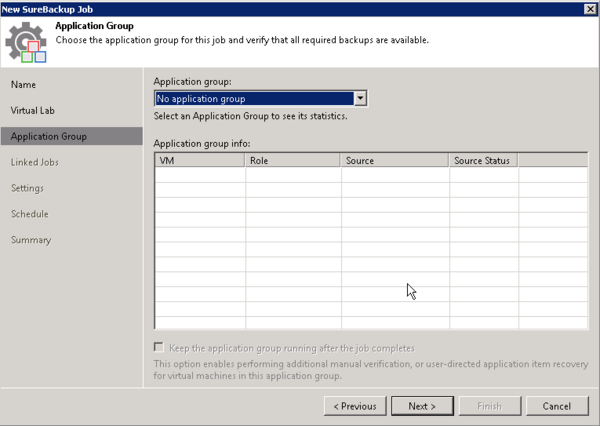600x426 pixels.
Task: Click the Role column header
Action: pos(293,160)
